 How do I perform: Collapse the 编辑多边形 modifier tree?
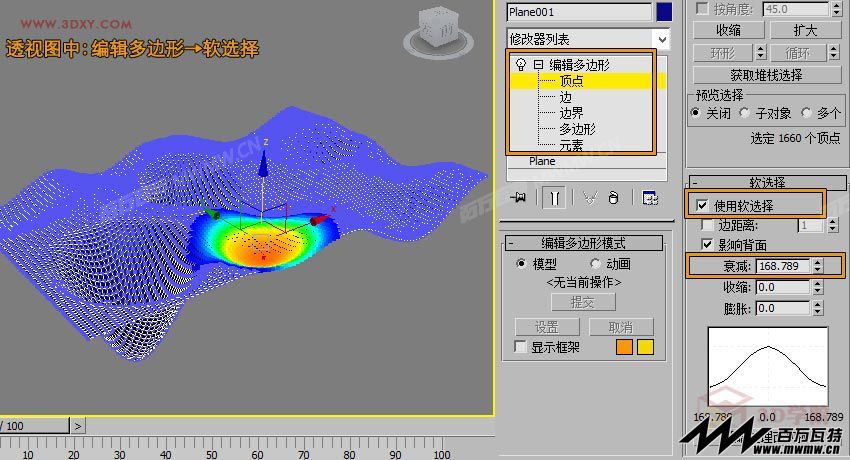(538, 65)
